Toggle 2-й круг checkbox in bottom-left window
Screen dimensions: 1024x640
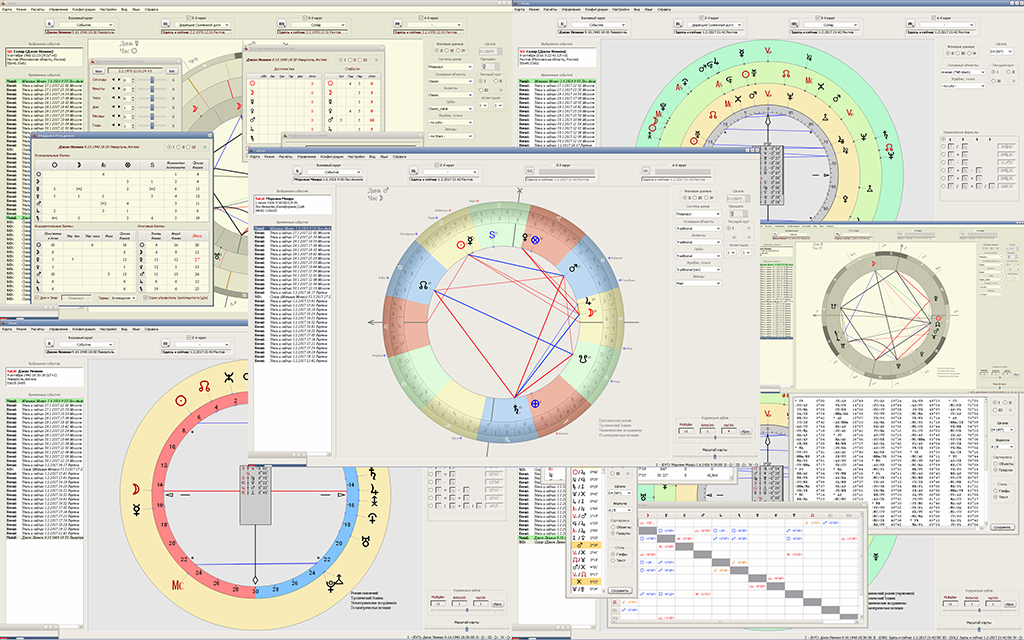pyautogui.click(x=188, y=338)
